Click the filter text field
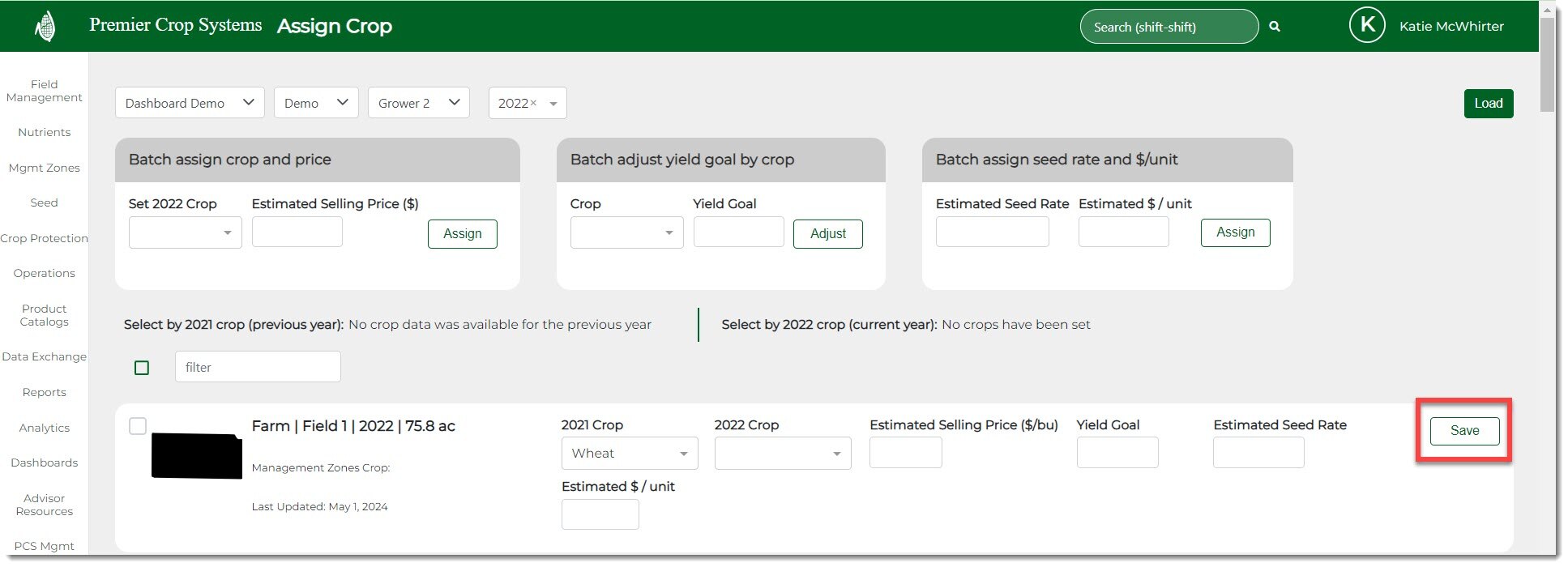Viewport: 1568px width, 567px height. click(258, 367)
